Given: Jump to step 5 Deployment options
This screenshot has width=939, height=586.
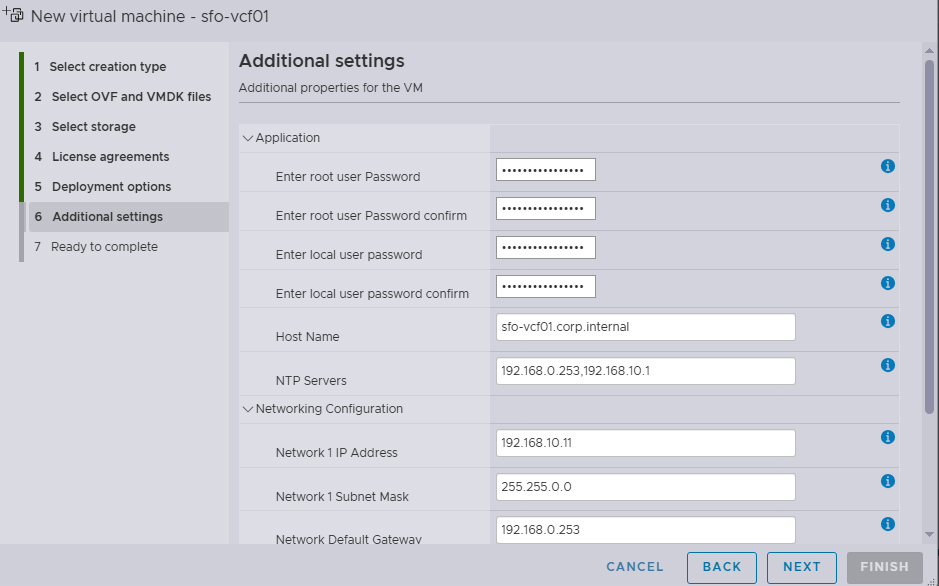Looking at the screenshot, I should pyautogui.click(x=111, y=187).
